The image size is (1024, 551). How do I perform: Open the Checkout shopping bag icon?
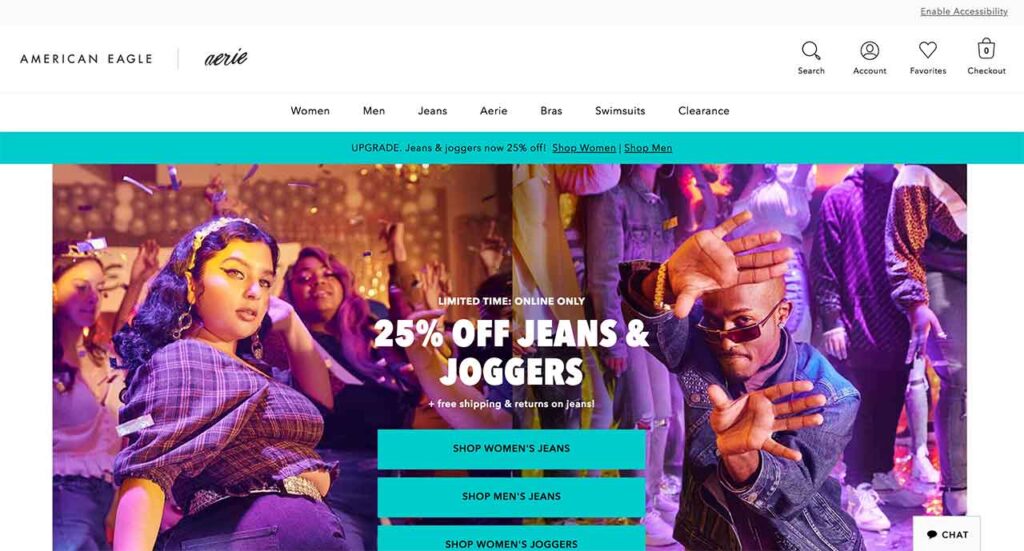click(985, 50)
